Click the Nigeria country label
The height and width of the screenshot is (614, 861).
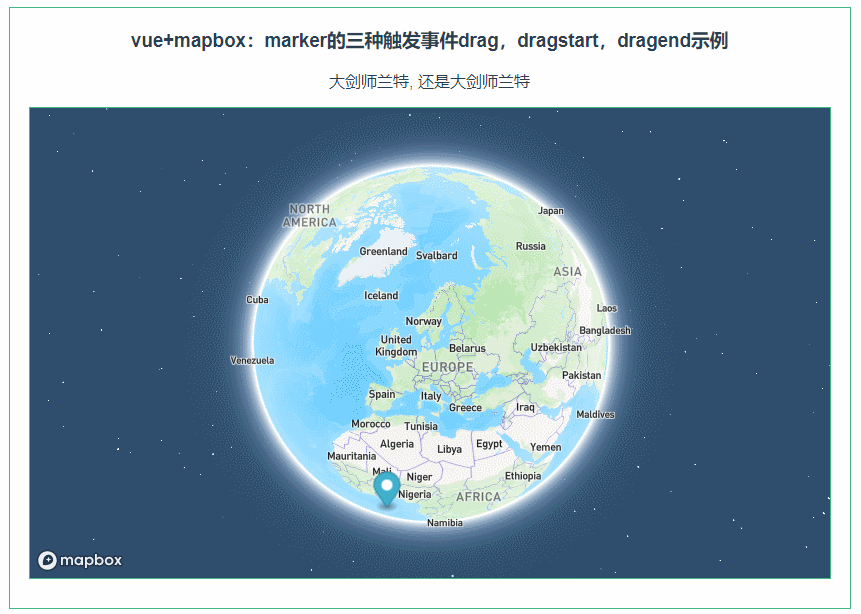tap(415, 495)
